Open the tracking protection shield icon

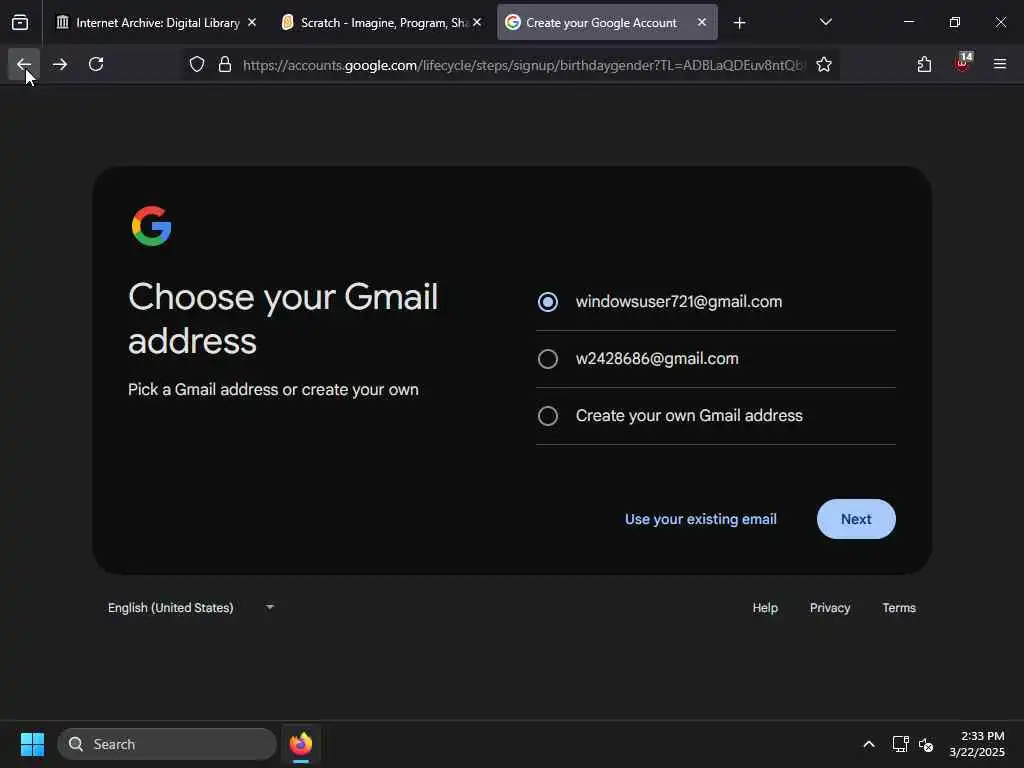[197, 64]
